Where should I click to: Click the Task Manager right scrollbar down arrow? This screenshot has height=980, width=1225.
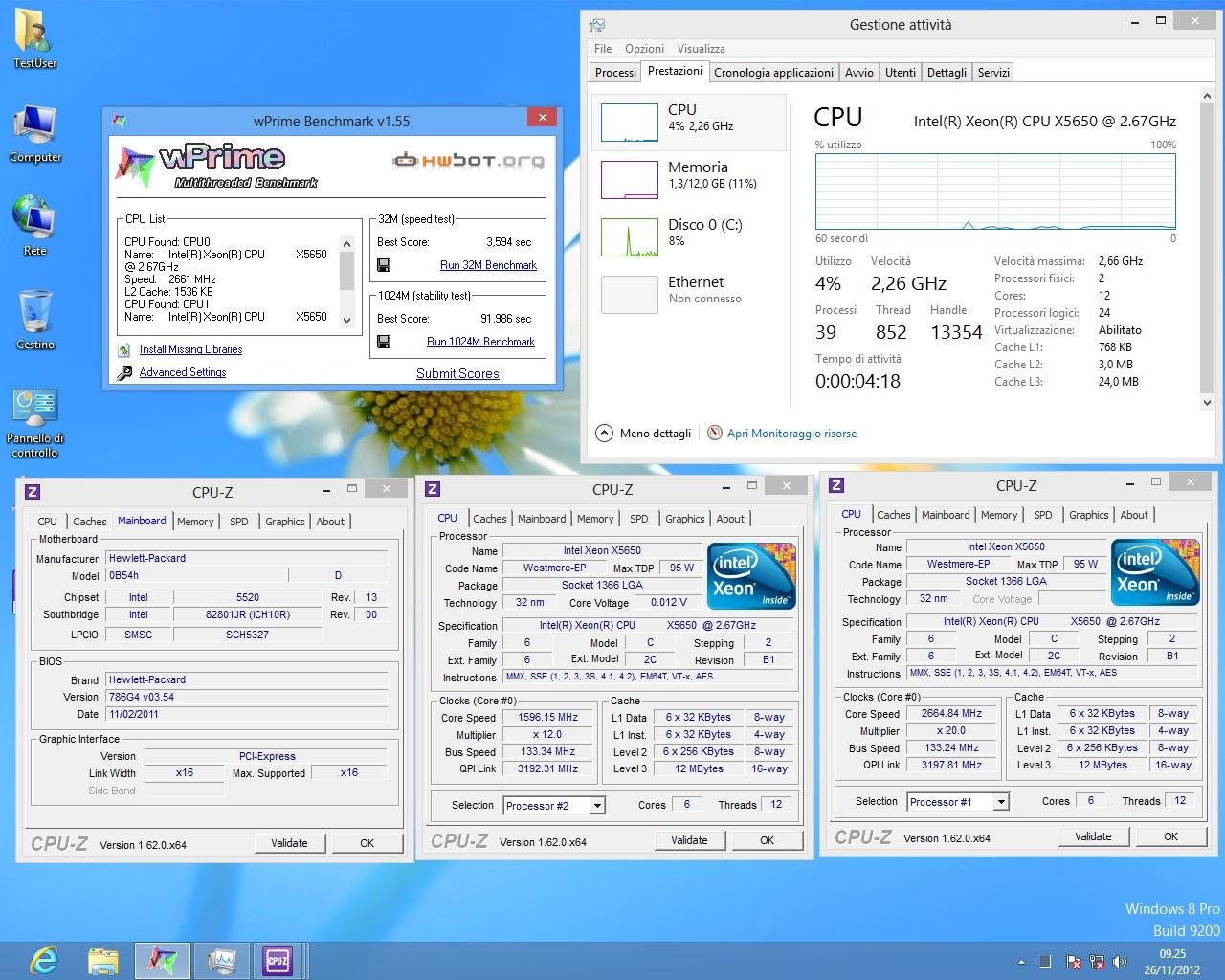1207,404
